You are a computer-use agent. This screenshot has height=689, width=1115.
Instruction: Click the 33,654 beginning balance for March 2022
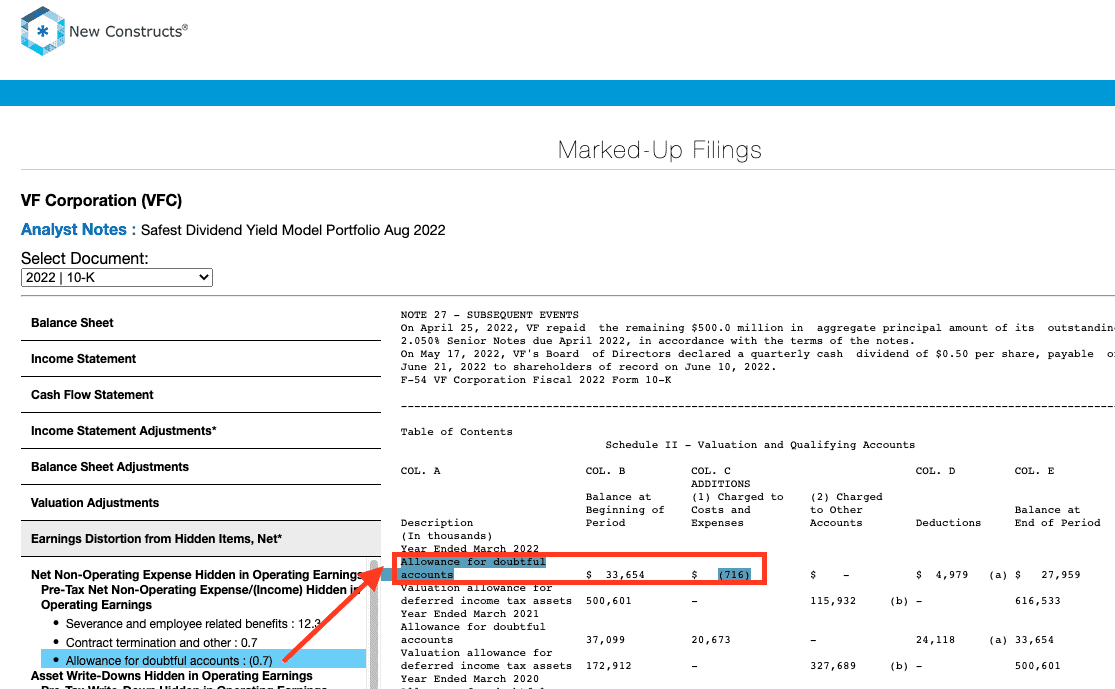[x=625, y=575]
